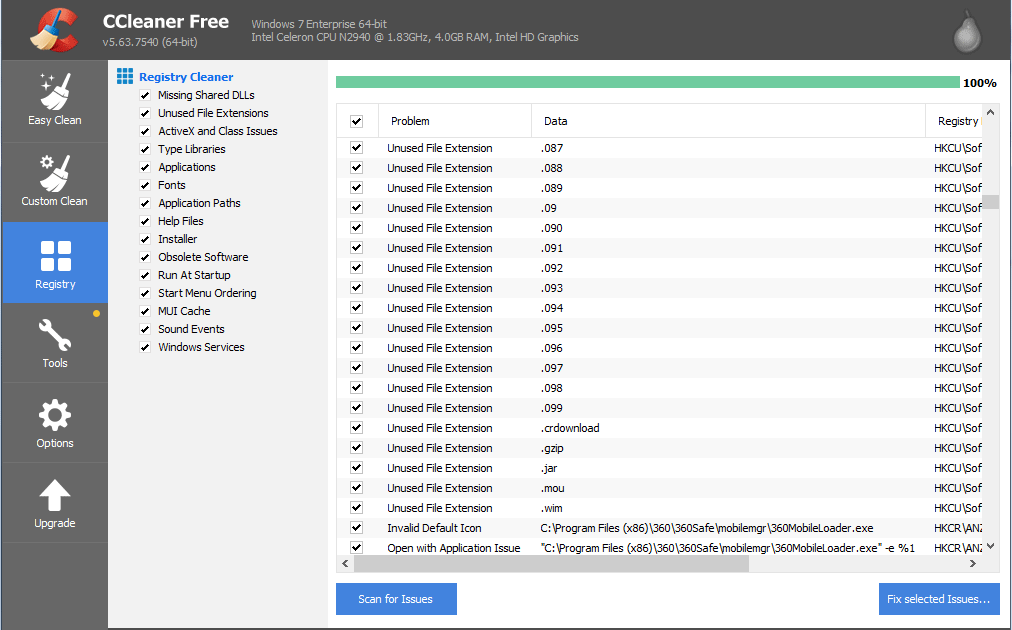The height and width of the screenshot is (630, 1012).
Task: Click the scroll down arrow
Action: pos(991,546)
